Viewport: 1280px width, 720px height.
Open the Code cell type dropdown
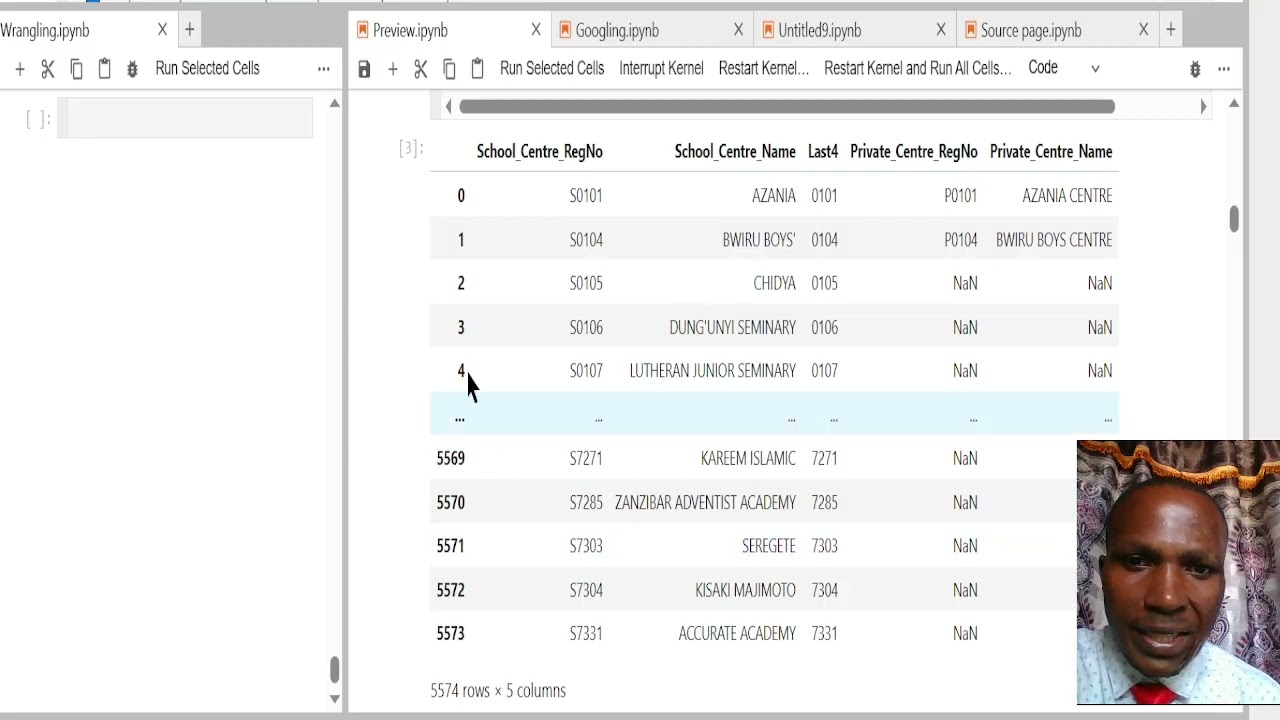point(1065,68)
